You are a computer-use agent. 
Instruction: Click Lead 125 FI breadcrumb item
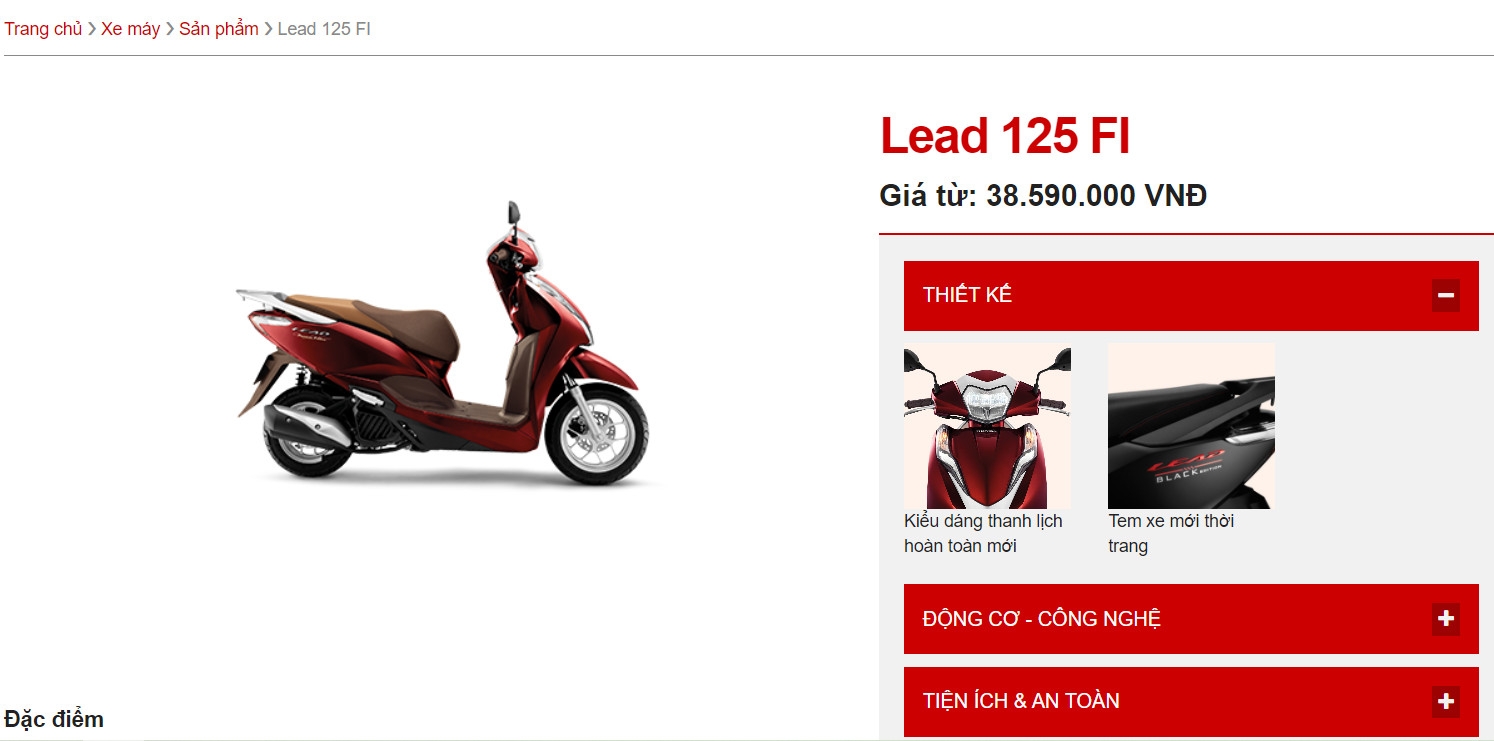tap(324, 29)
